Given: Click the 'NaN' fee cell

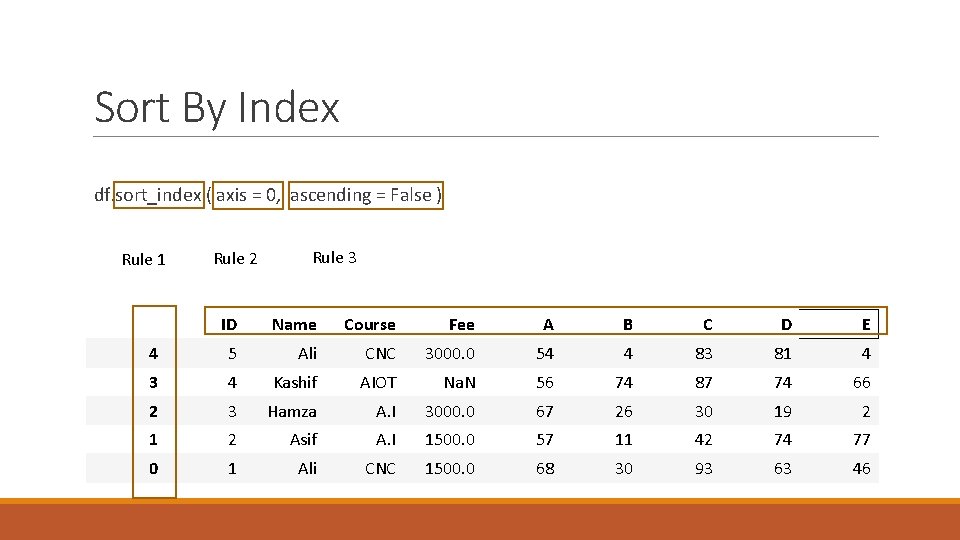Looking at the screenshot, I should (459, 383).
